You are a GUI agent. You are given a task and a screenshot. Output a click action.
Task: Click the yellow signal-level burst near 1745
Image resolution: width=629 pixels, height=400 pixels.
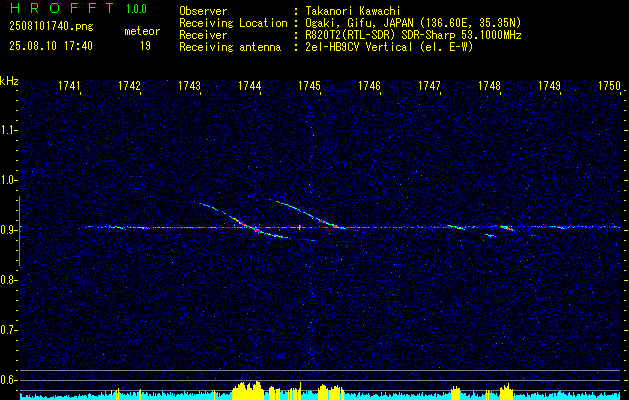tap(331, 392)
